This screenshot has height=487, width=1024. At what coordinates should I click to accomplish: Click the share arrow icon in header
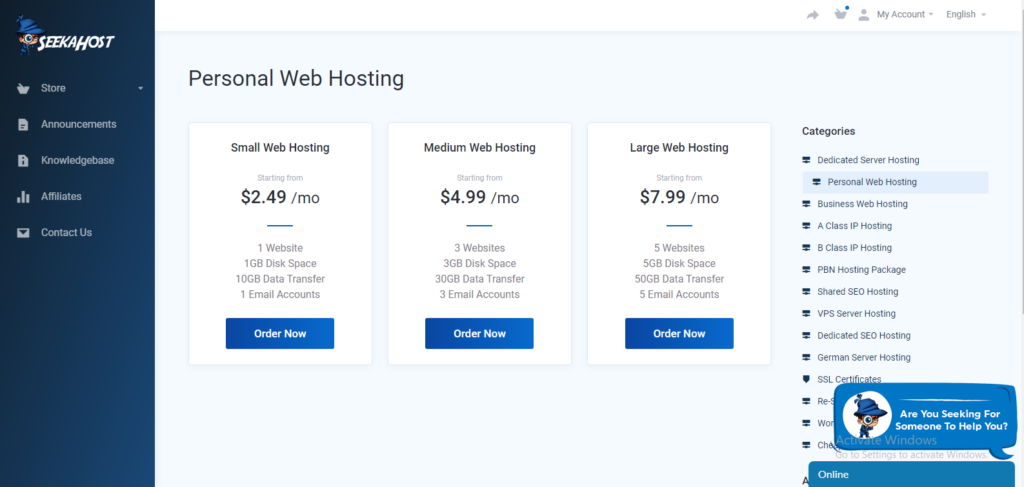click(813, 15)
